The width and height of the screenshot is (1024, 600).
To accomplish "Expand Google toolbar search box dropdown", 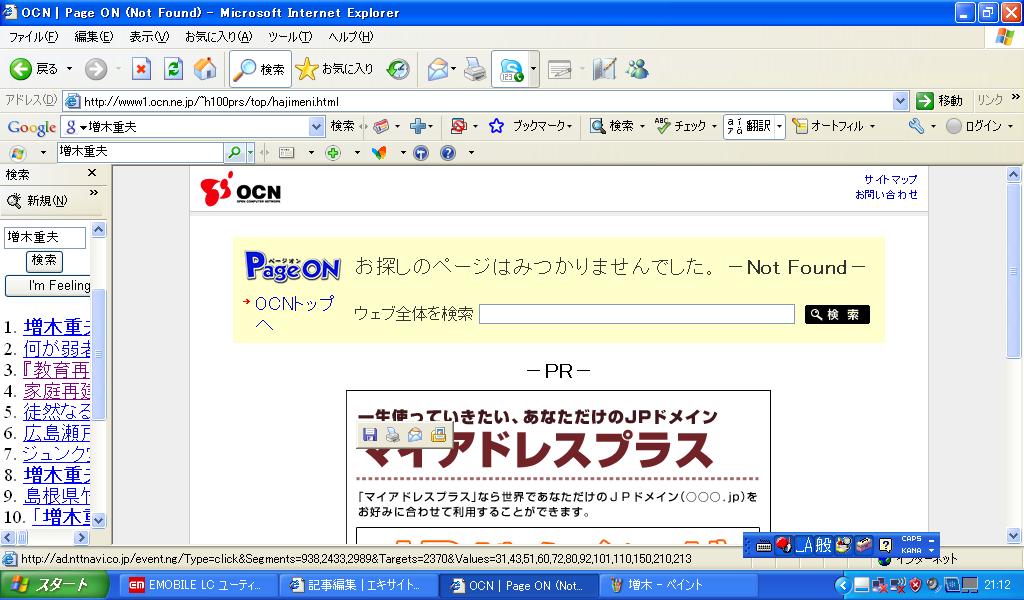I will pos(316,126).
